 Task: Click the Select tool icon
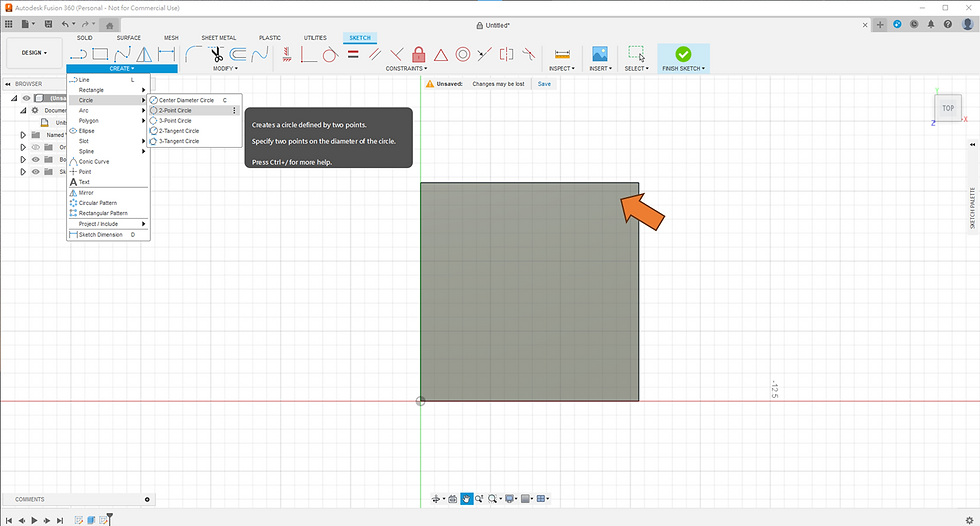tap(636, 54)
